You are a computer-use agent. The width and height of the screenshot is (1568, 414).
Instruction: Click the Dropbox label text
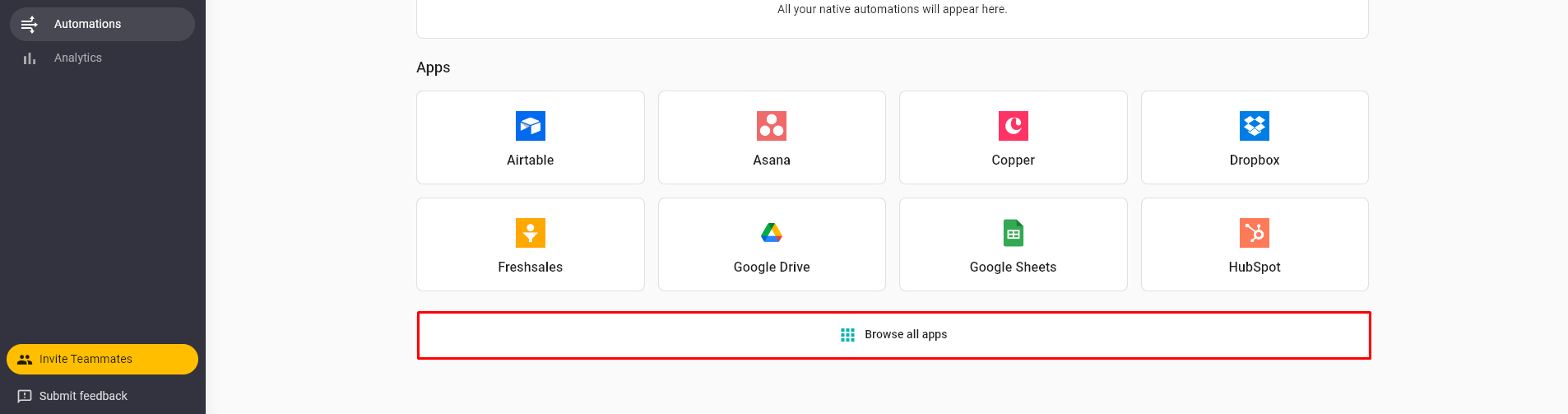pyautogui.click(x=1255, y=160)
